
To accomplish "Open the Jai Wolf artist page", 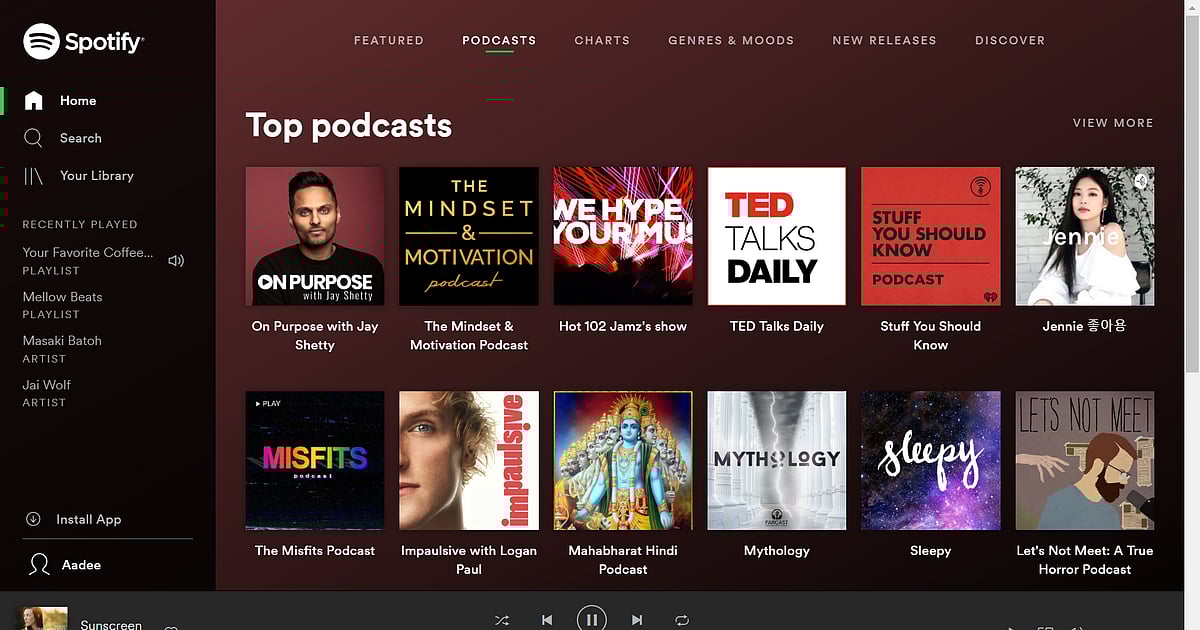I will 47,385.
